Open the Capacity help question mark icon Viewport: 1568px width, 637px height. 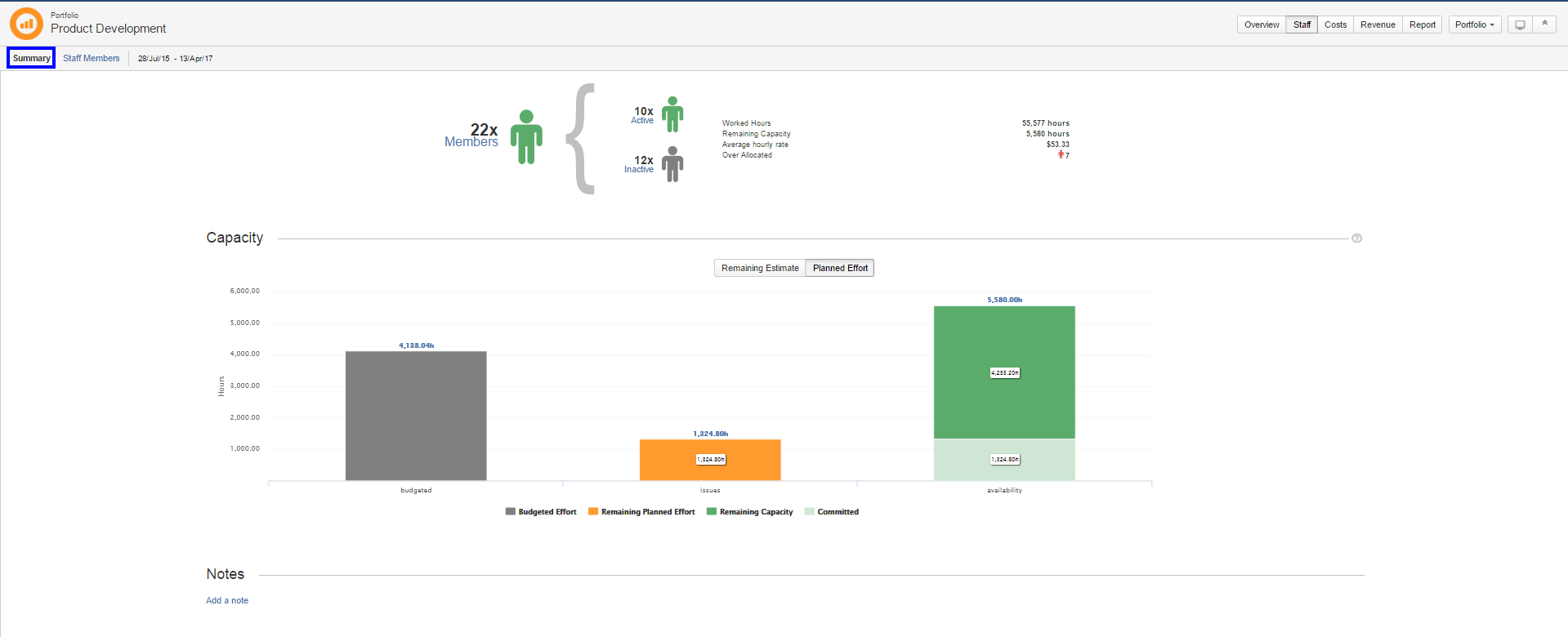pyautogui.click(x=1356, y=238)
